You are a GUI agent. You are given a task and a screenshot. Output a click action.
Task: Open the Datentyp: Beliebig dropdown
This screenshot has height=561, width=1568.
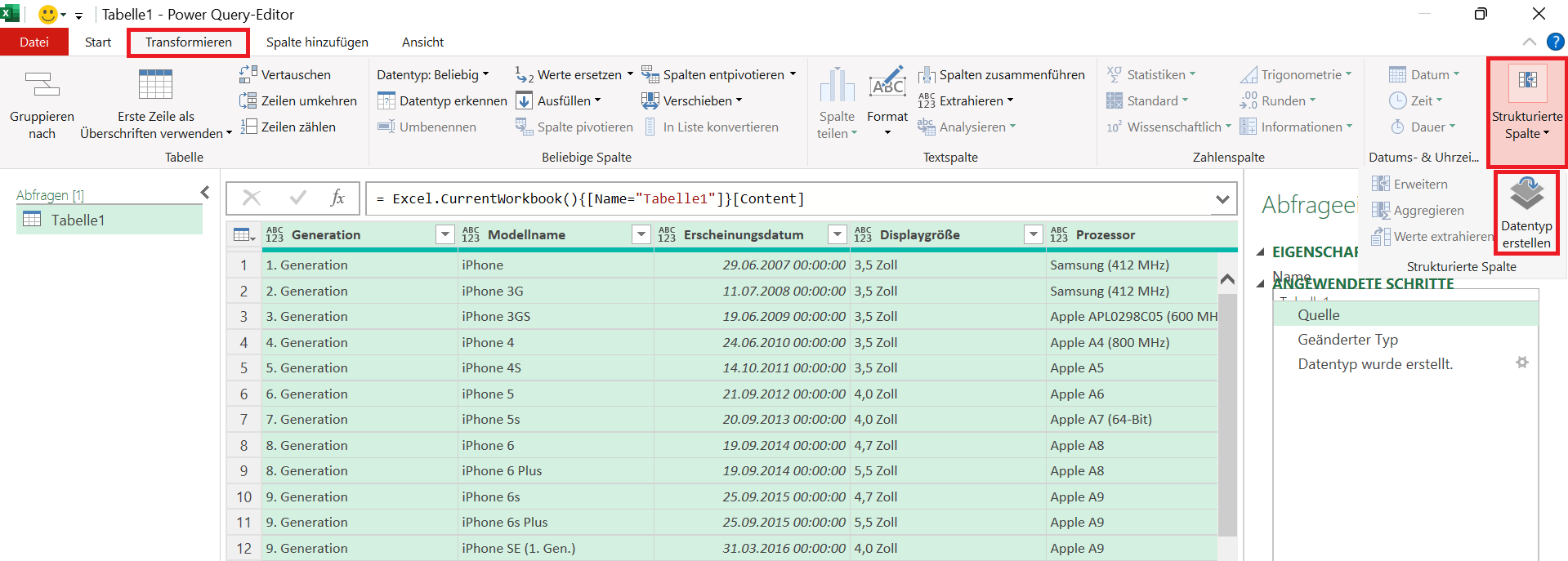tap(433, 74)
